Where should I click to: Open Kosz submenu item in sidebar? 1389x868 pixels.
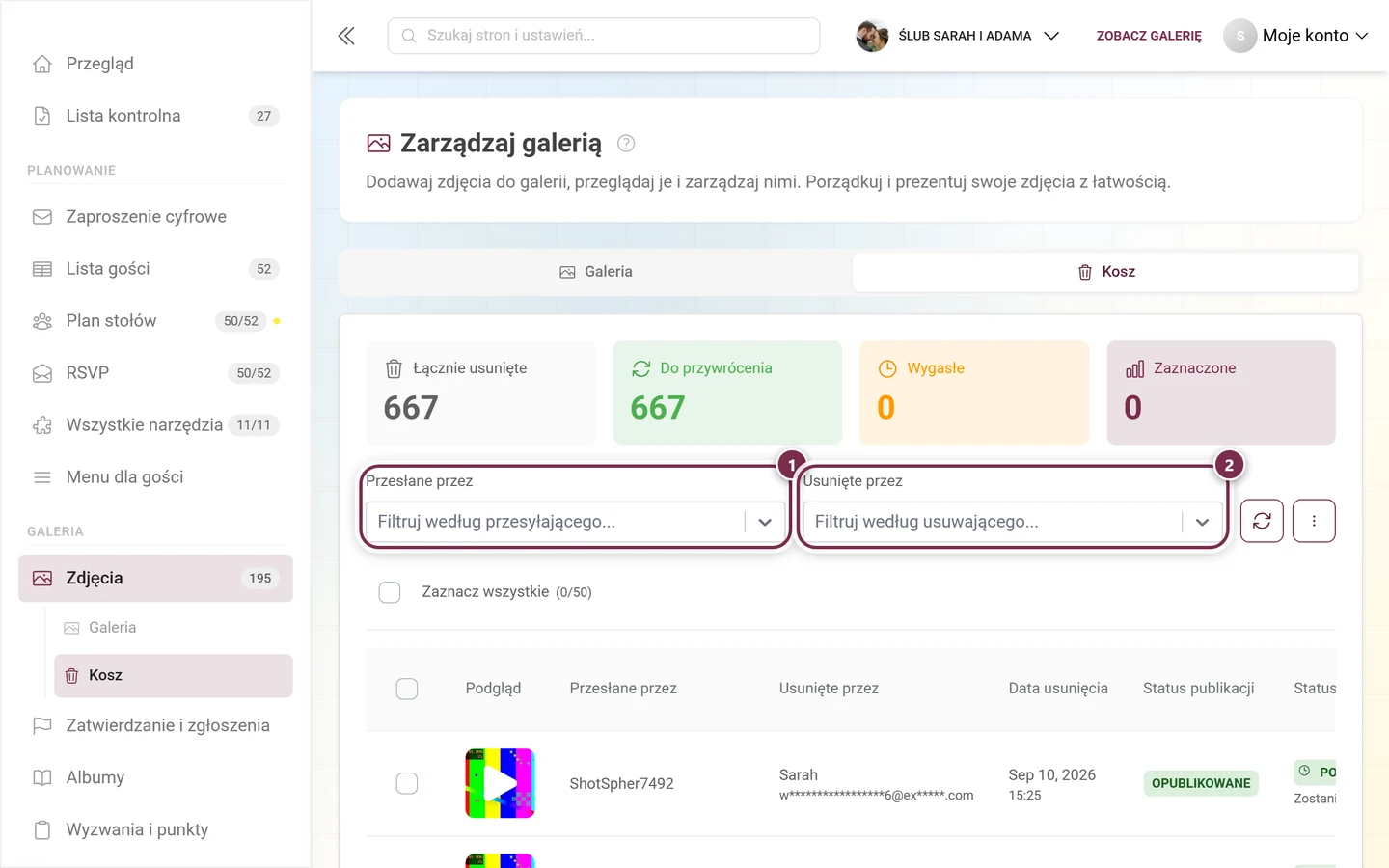pyautogui.click(x=174, y=676)
